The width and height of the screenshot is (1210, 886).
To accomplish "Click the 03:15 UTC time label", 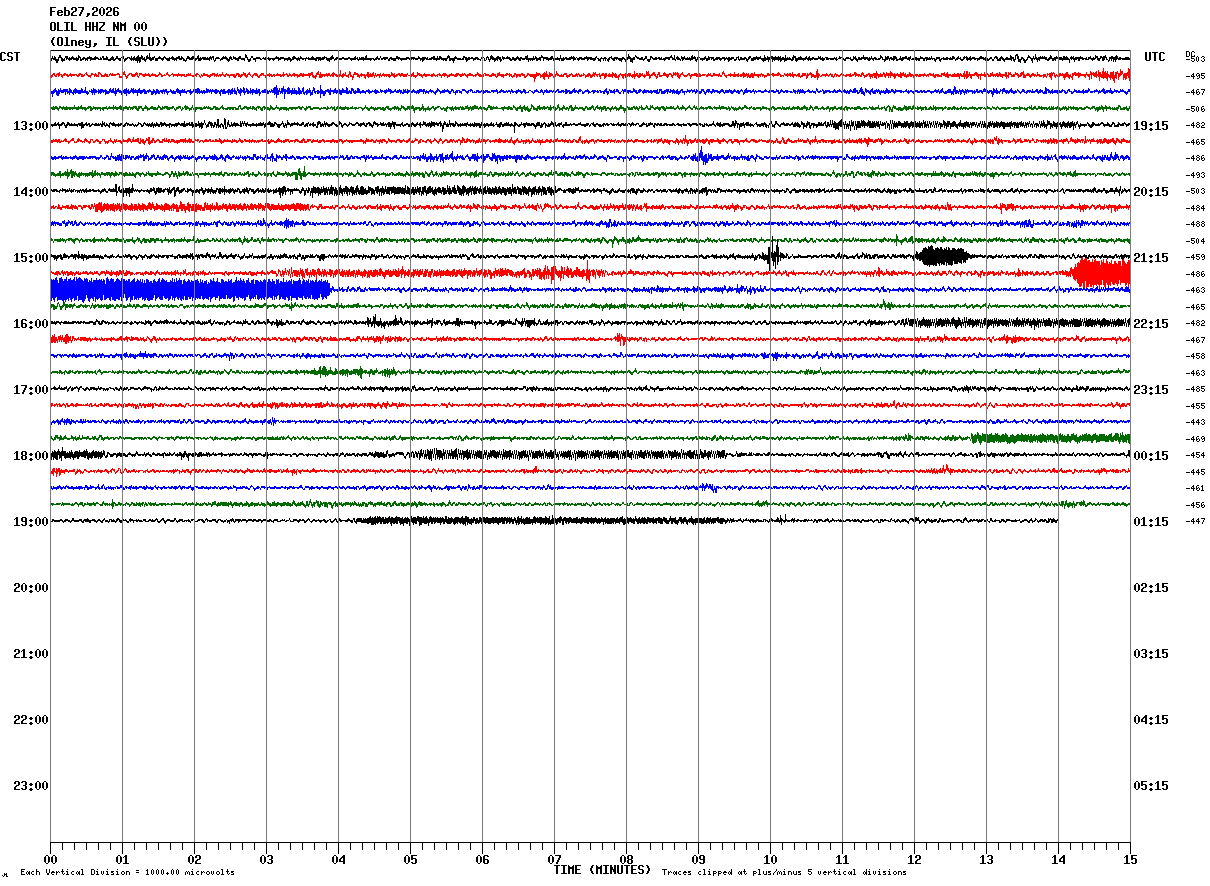I will pos(1151,654).
